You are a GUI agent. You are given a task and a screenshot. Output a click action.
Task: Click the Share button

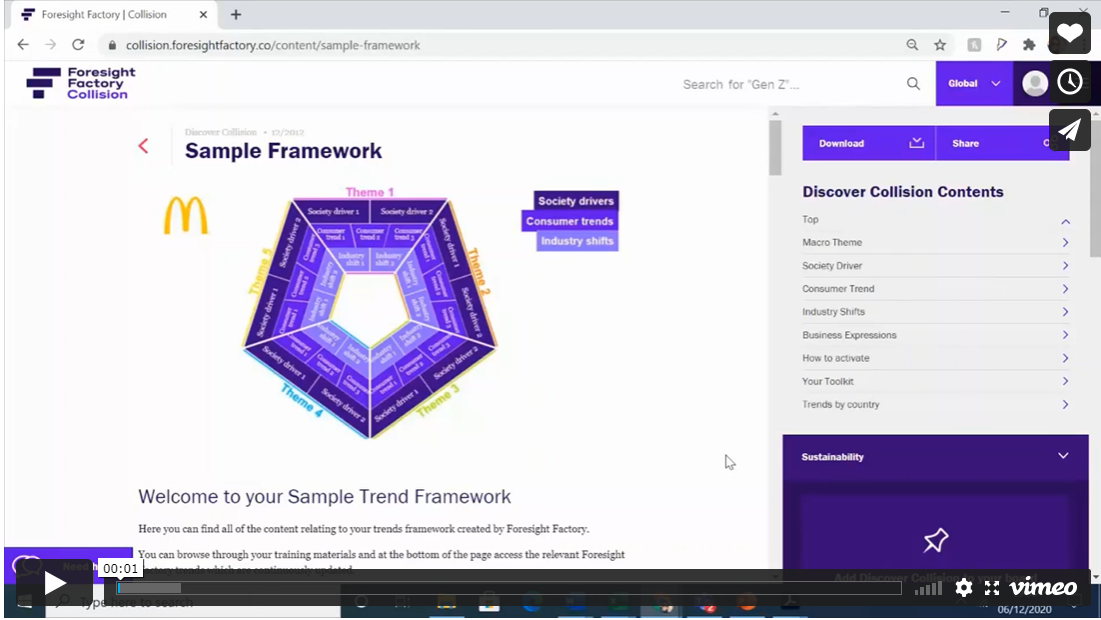965,143
